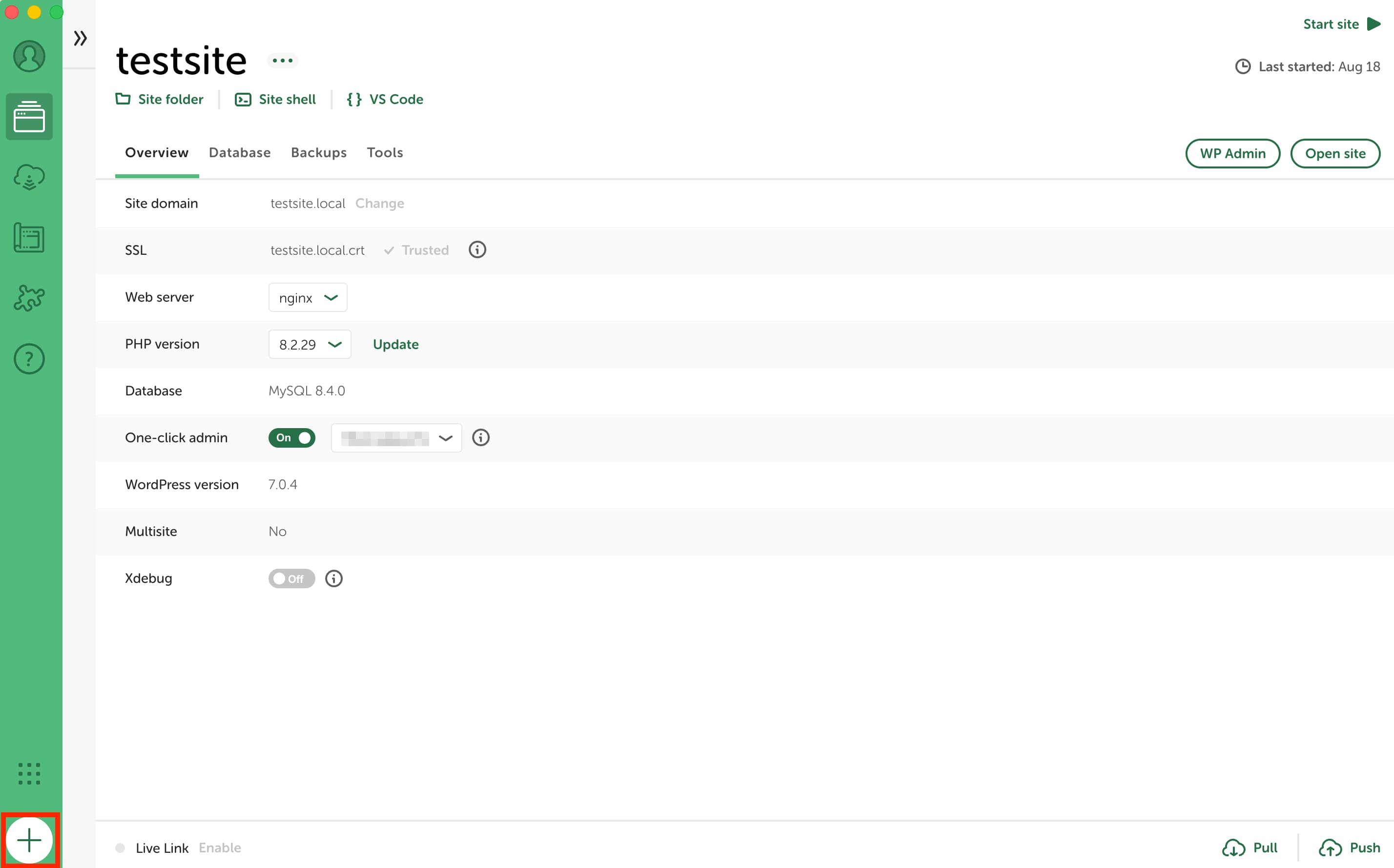This screenshot has width=1394, height=868.
Task: Open the Blueprints icon in sidebar
Action: click(x=29, y=238)
